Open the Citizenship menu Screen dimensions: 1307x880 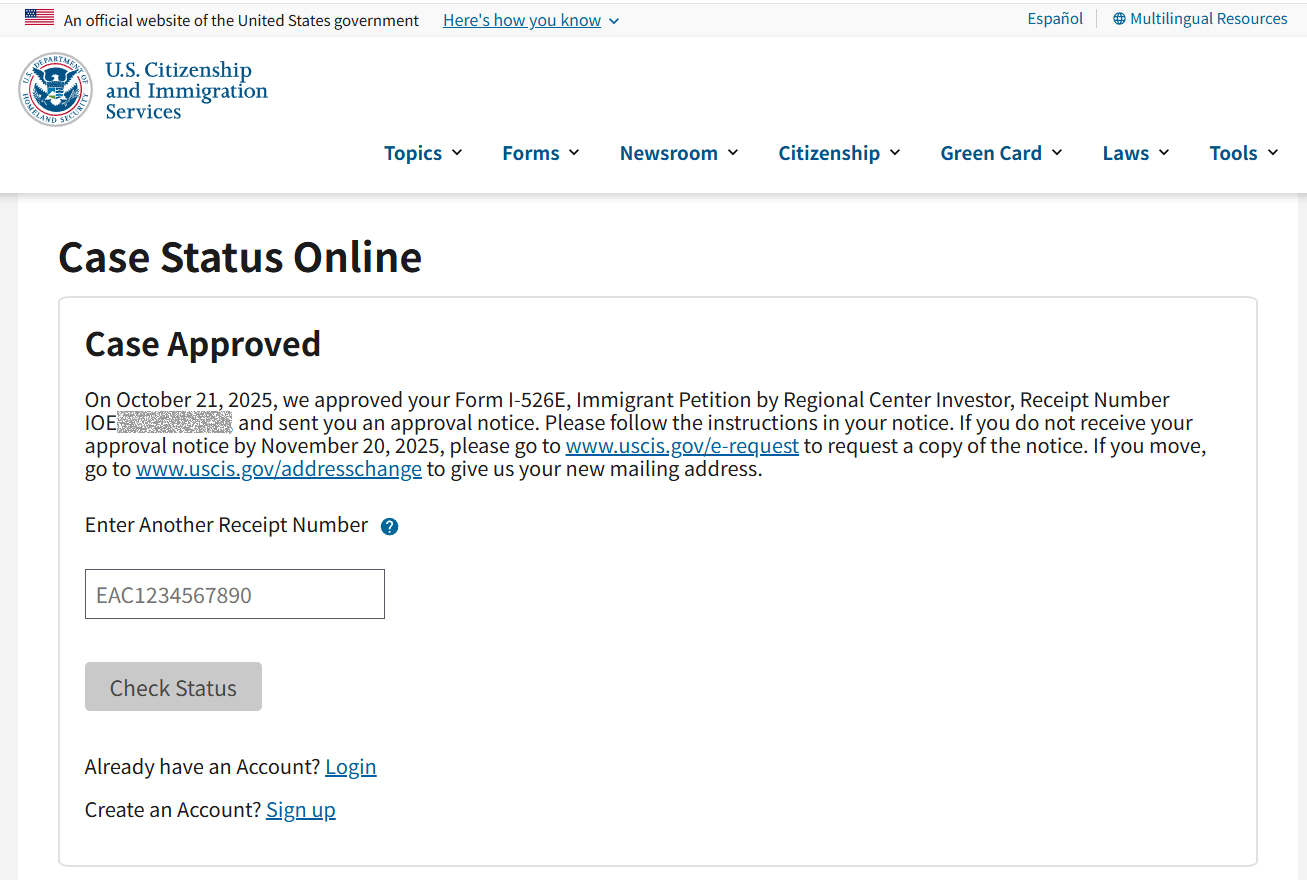pos(840,153)
